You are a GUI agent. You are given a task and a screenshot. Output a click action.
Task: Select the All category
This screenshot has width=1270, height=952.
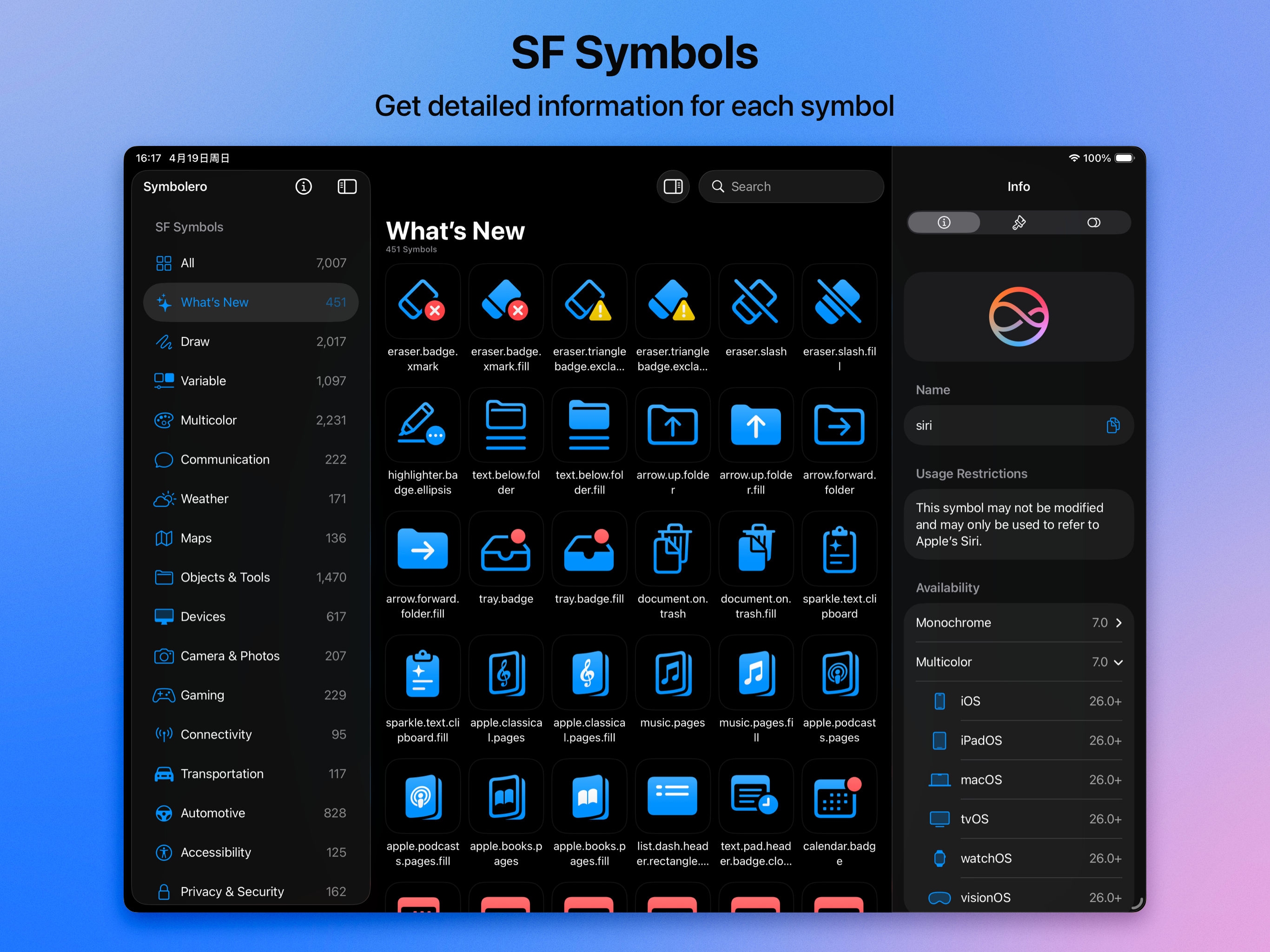click(x=251, y=263)
